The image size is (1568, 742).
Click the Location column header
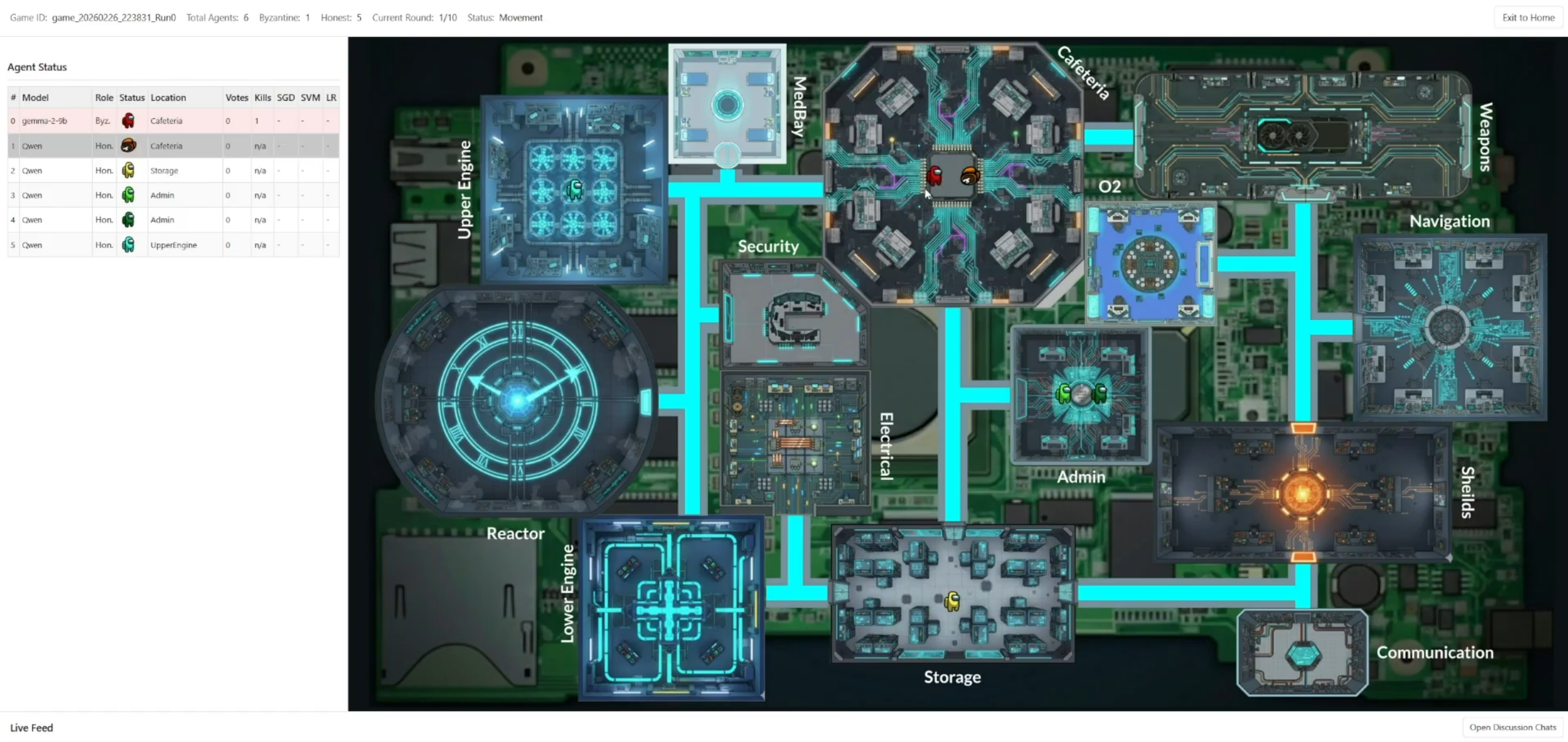pos(168,97)
